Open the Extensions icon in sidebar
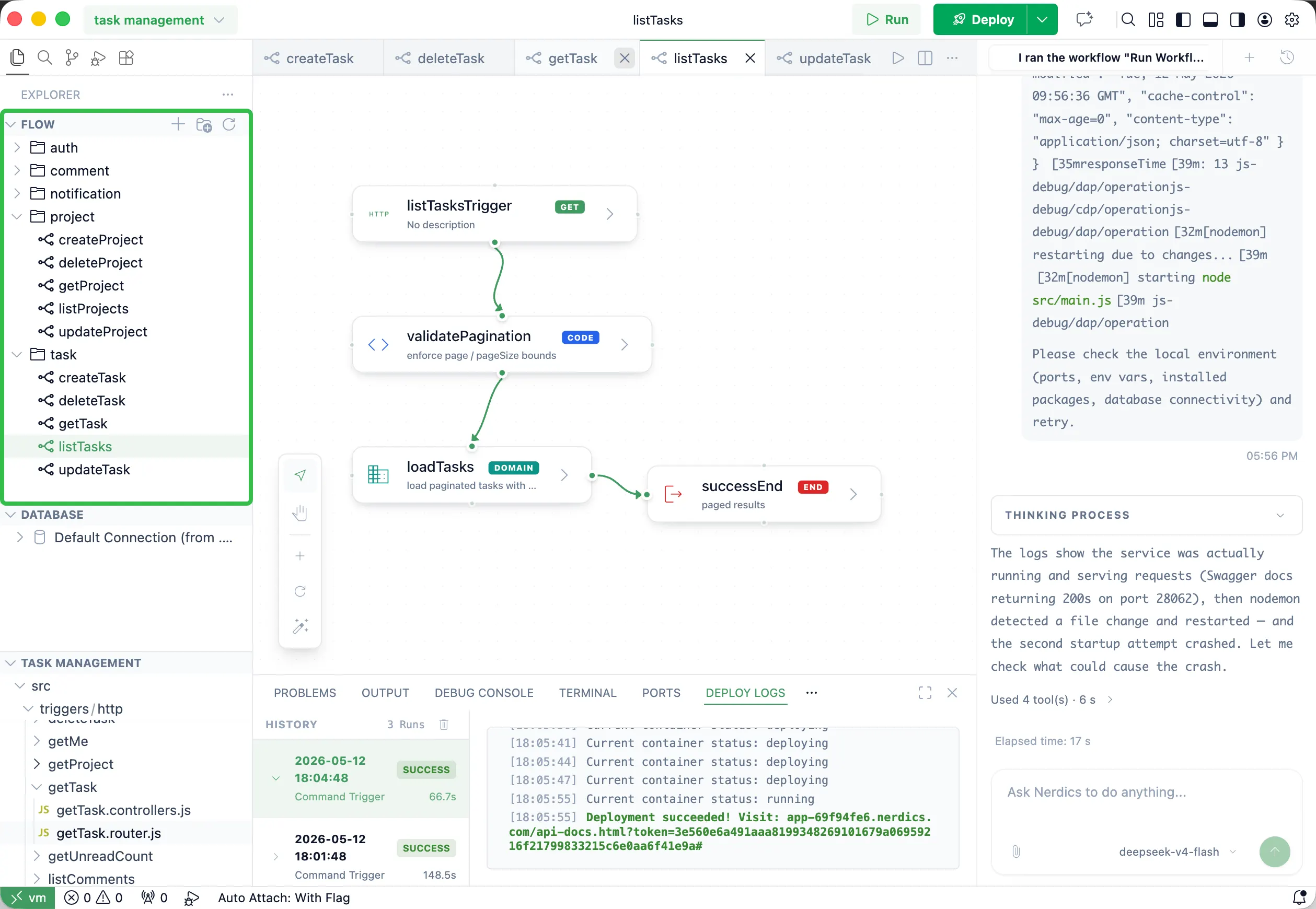 click(126, 57)
